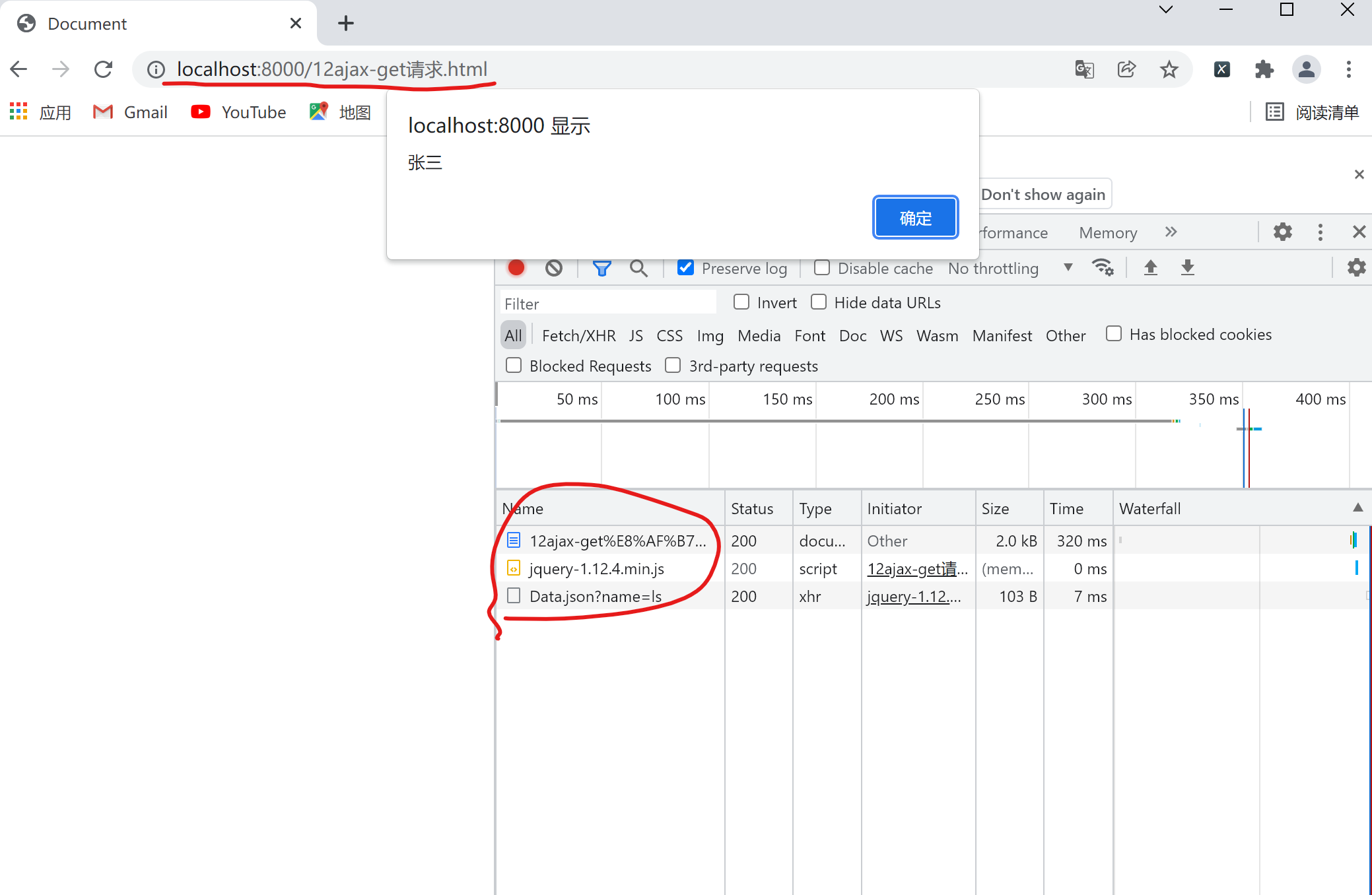This screenshot has height=895, width=1372.
Task: Check the Hide data URLs option
Action: point(819,302)
